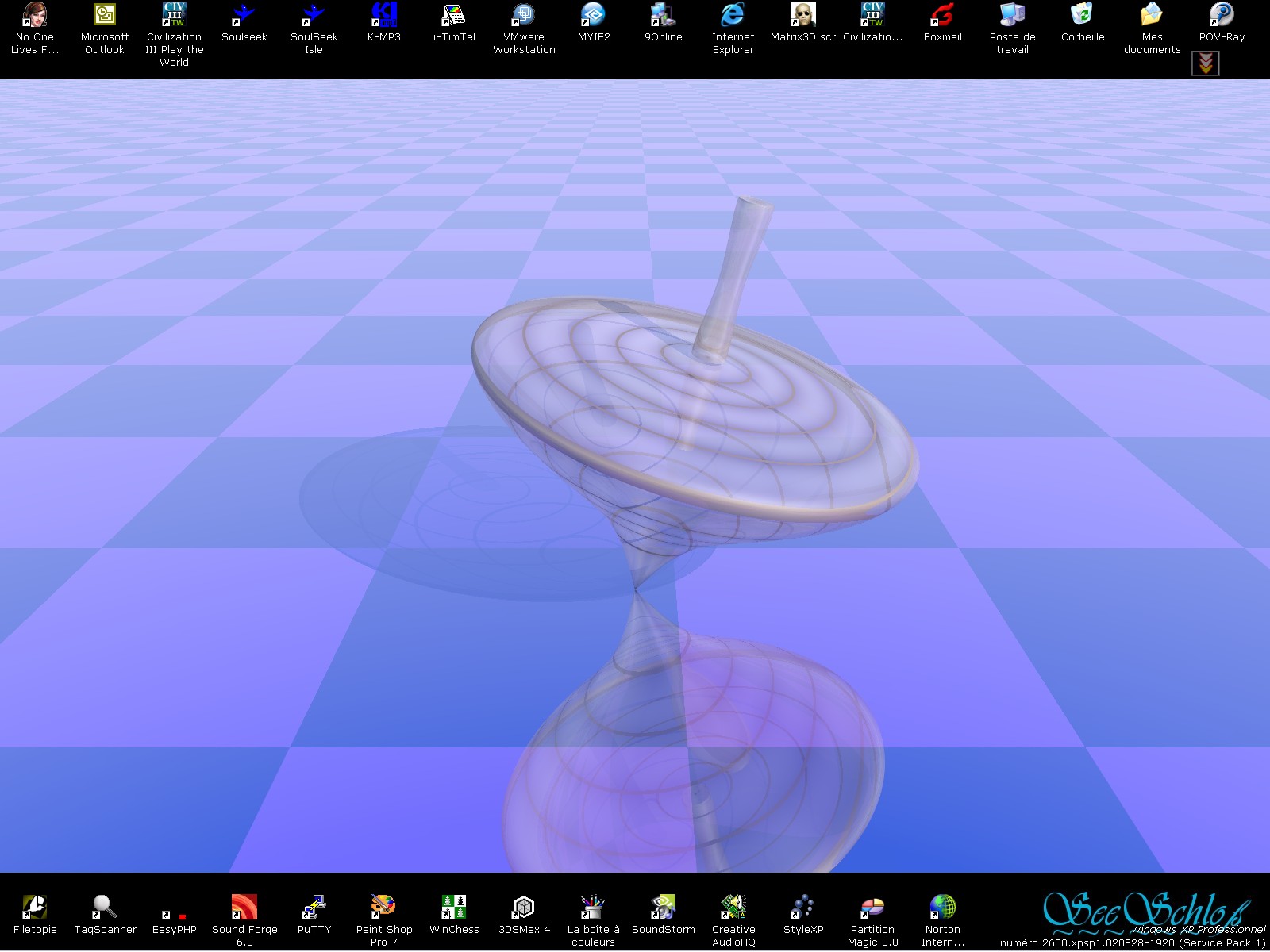Launch TagScanner icon
Image resolution: width=1270 pixels, height=952 pixels.
tap(105, 907)
